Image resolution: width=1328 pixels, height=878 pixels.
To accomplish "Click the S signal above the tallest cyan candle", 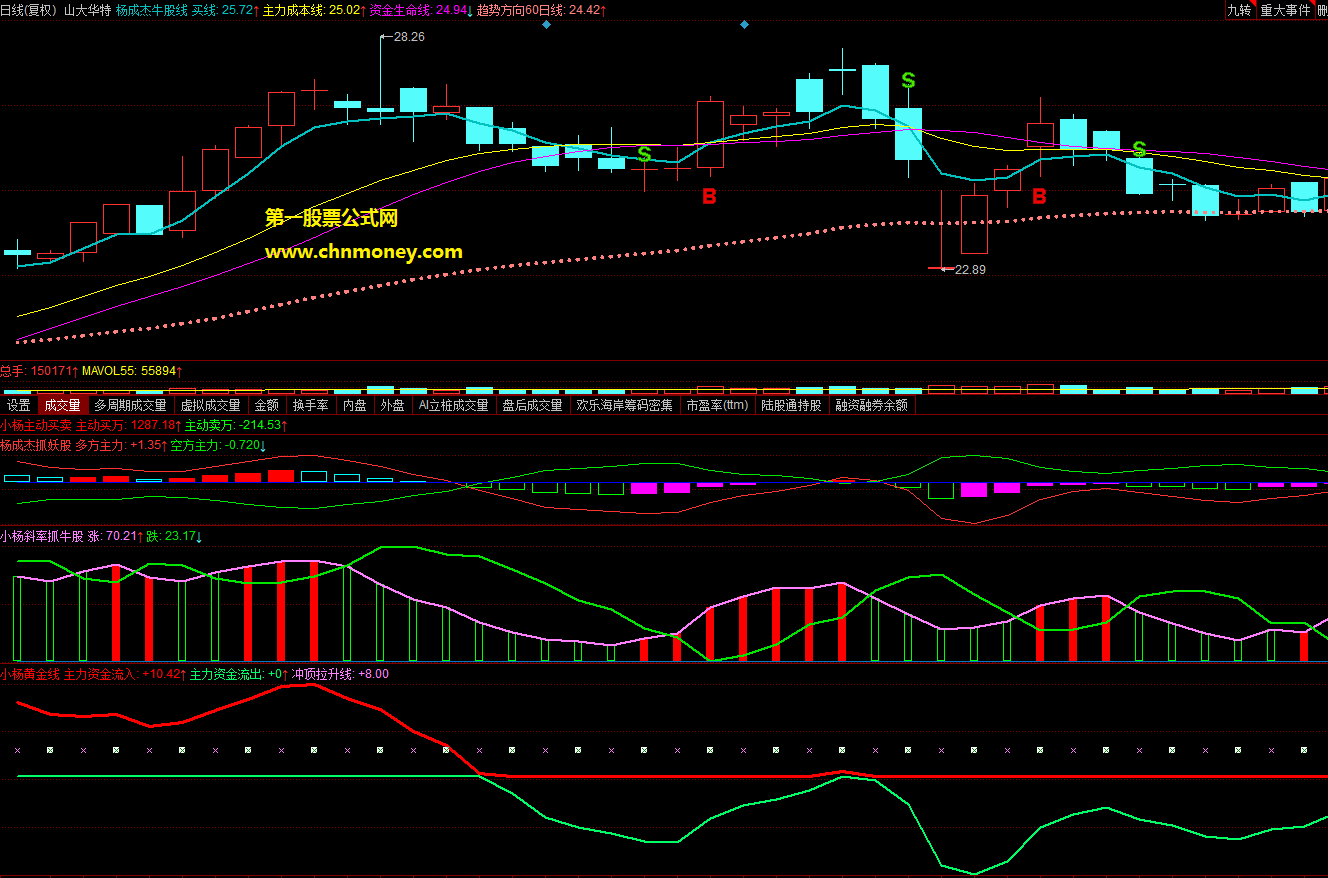I will pyautogui.click(x=908, y=80).
